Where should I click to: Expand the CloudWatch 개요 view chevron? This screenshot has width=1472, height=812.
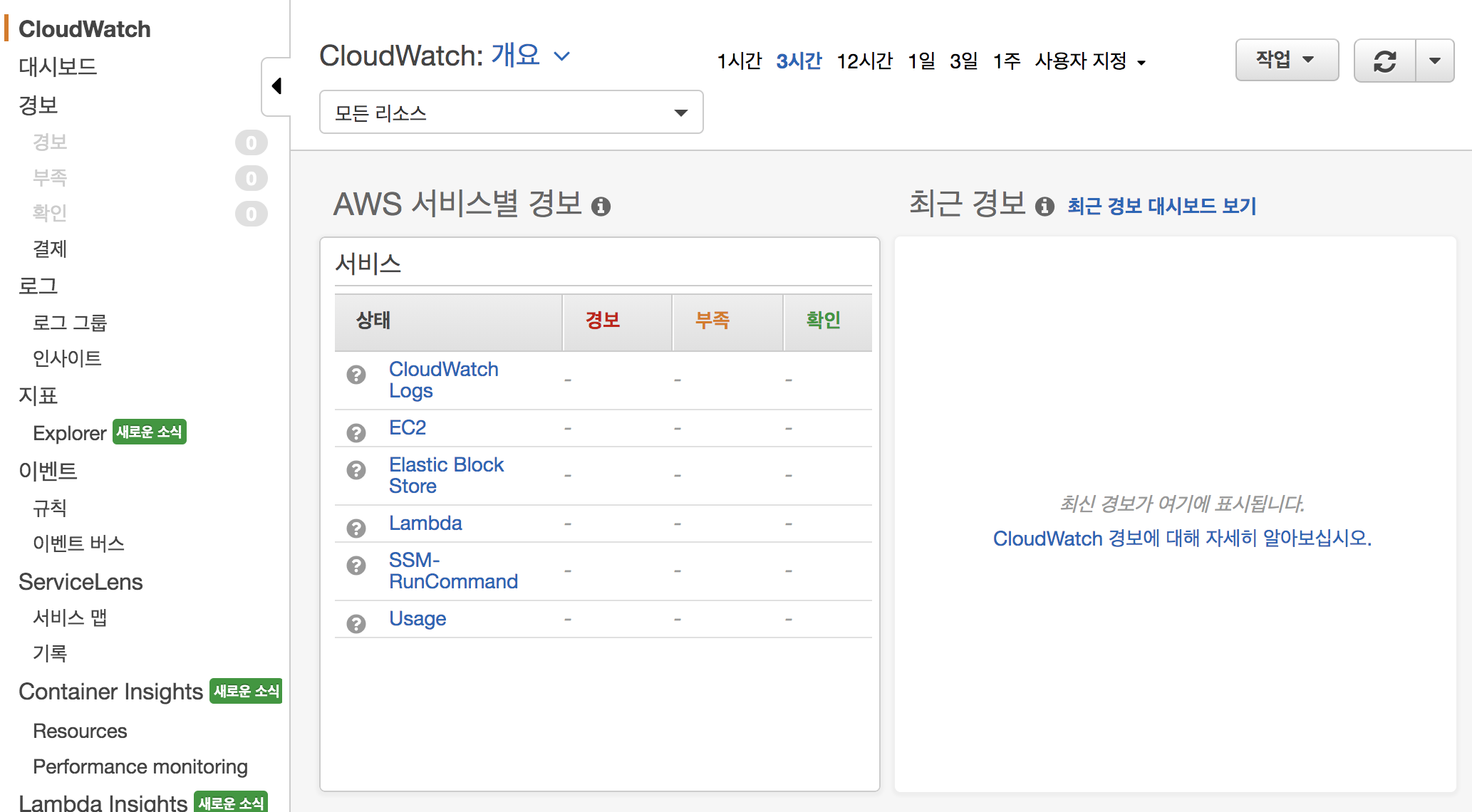coord(562,56)
